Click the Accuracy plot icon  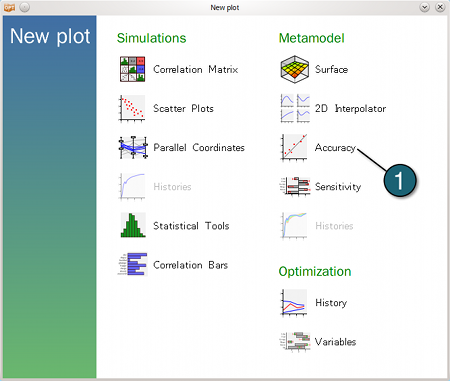(294, 147)
